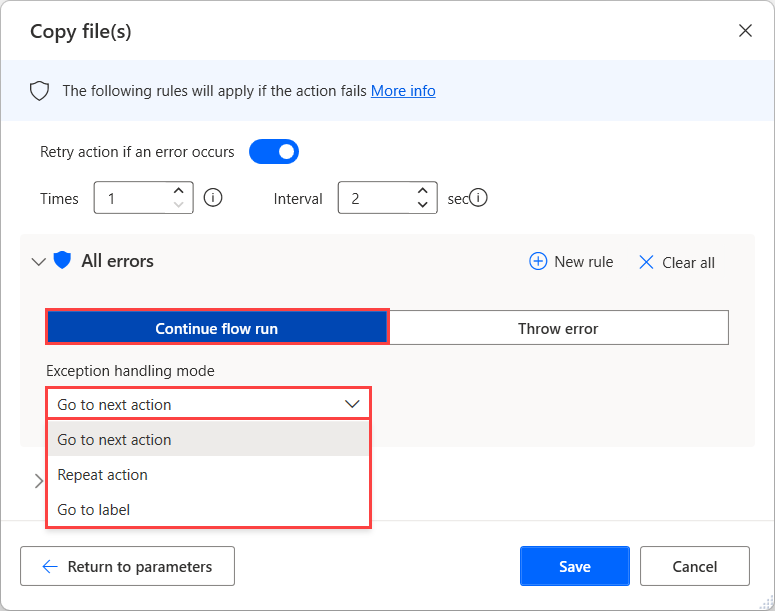This screenshot has width=775, height=611.
Task: Choose Repeat action from the list
Action: [103, 475]
